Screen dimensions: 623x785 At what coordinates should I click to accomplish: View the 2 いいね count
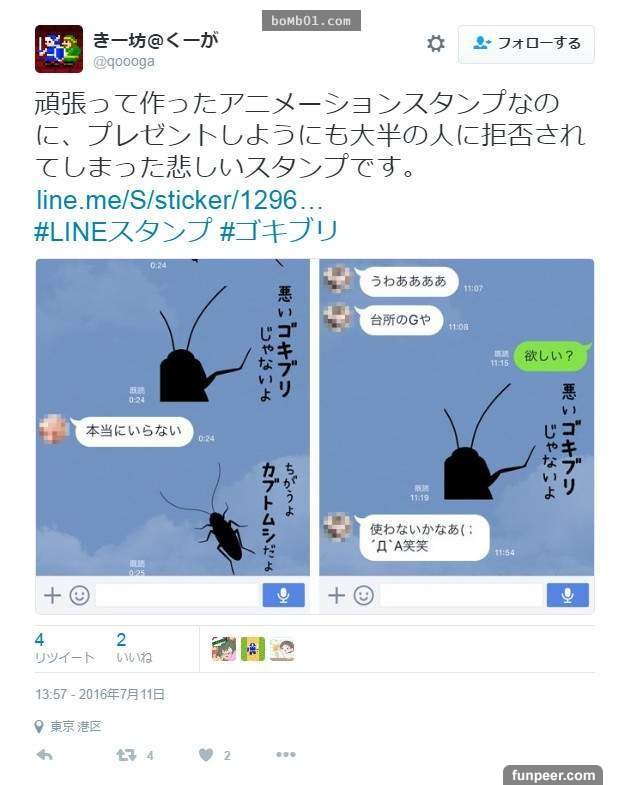click(x=134, y=648)
